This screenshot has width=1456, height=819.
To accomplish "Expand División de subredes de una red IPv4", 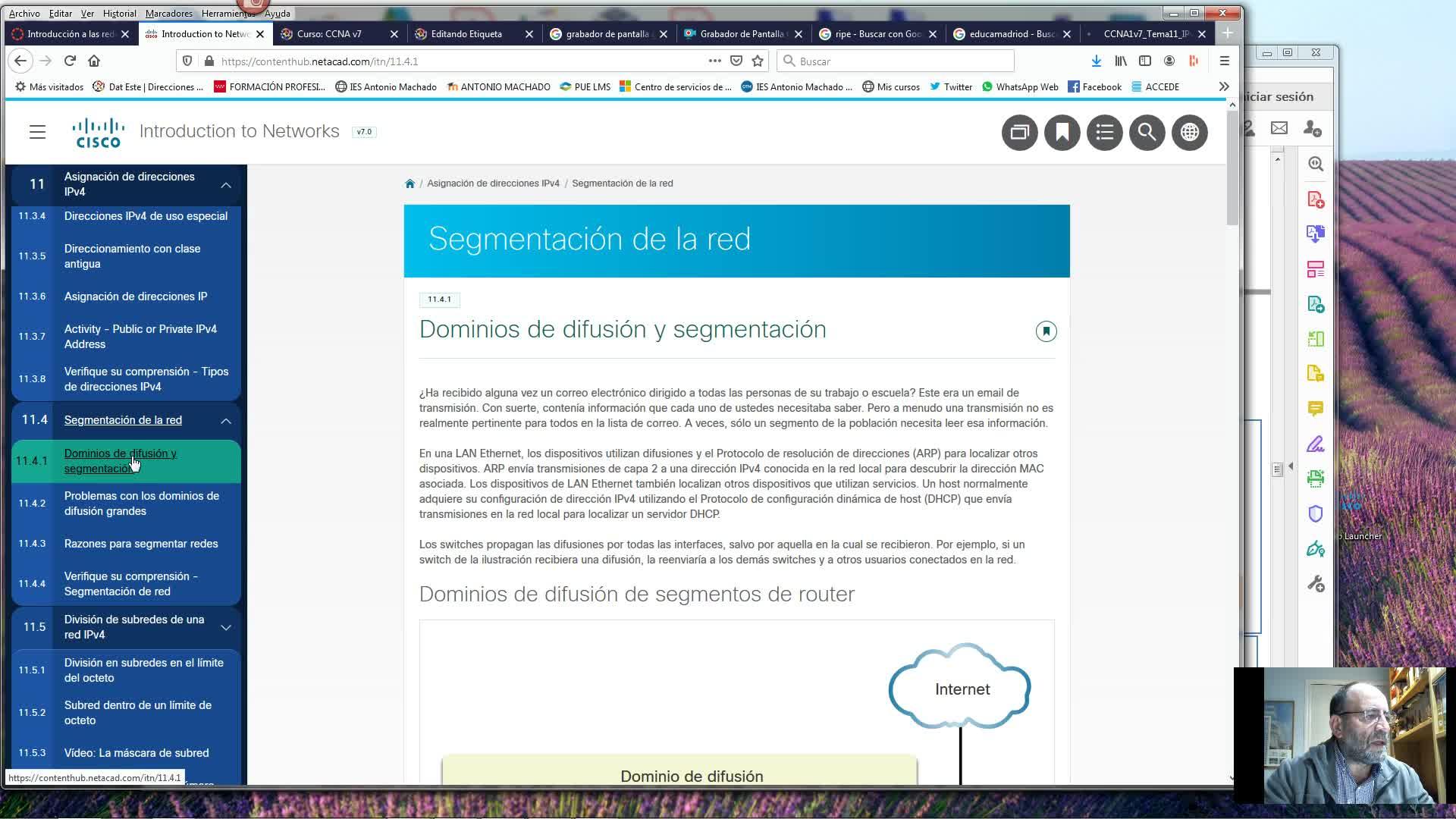I will 226,628.
